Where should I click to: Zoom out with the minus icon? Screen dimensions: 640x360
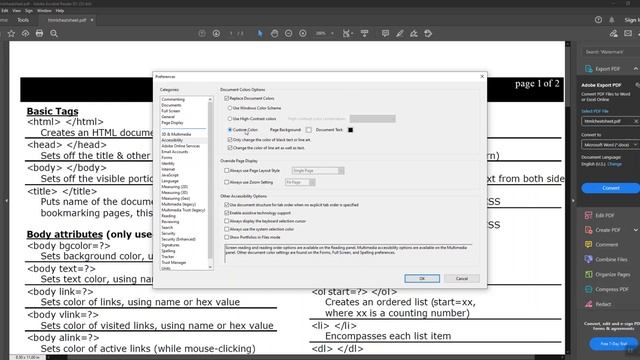point(289,33)
